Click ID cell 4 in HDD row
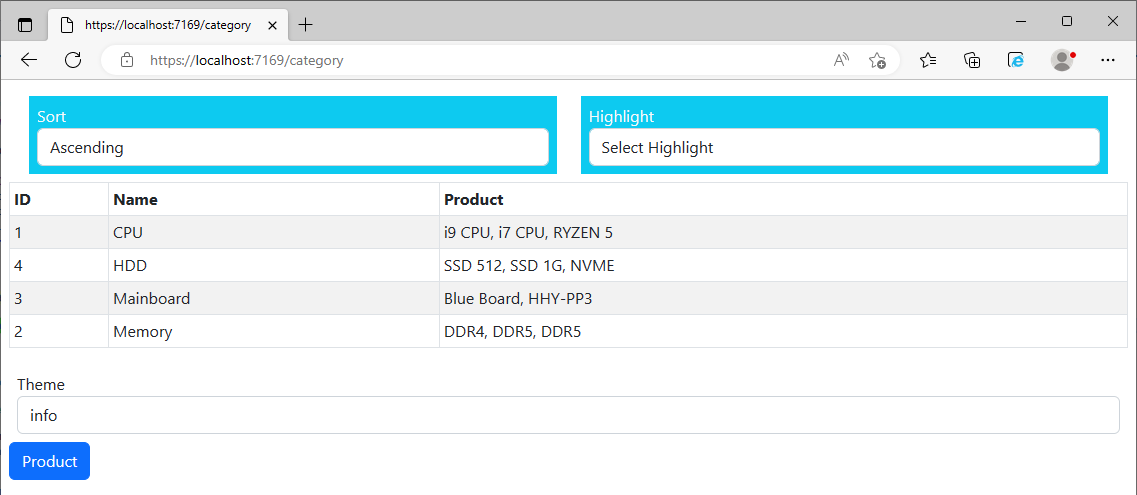The width and height of the screenshot is (1137, 495). 59,265
